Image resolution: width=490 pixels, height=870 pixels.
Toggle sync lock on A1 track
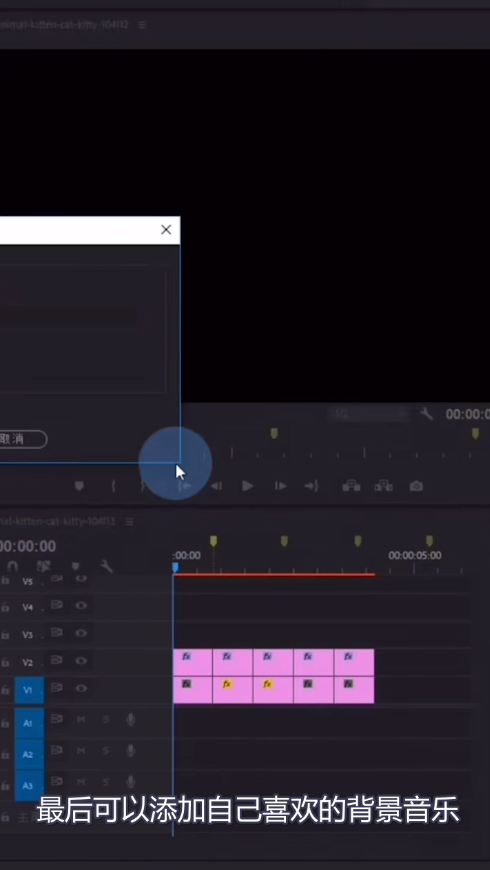click(x=57, y=719)
